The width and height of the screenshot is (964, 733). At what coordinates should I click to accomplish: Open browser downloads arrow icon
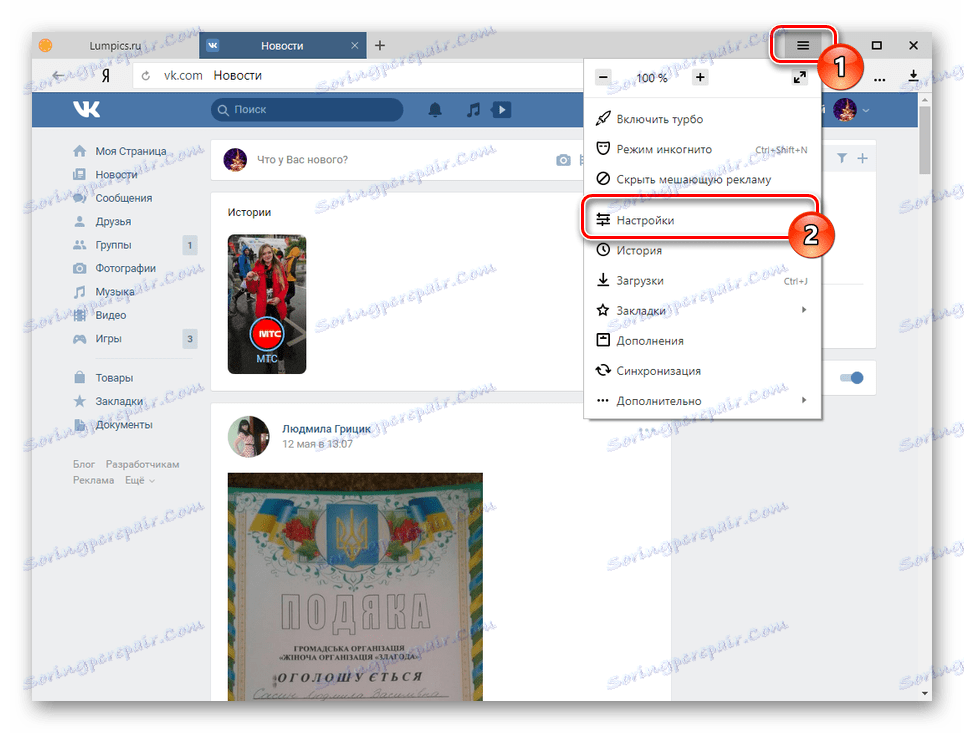pos(914,76)
